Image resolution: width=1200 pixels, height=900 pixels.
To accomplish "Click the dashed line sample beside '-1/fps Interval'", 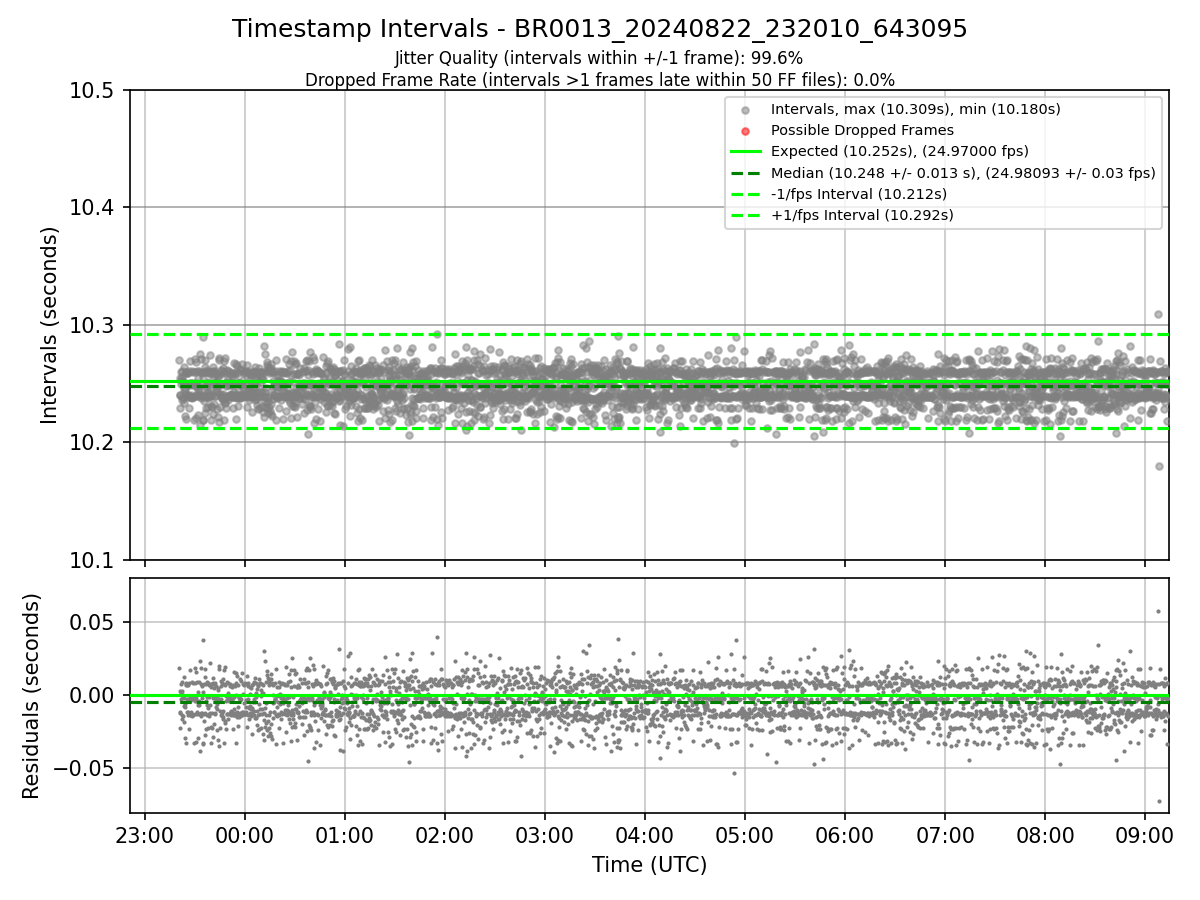I will pyautogui.click(x=747, y=194).
